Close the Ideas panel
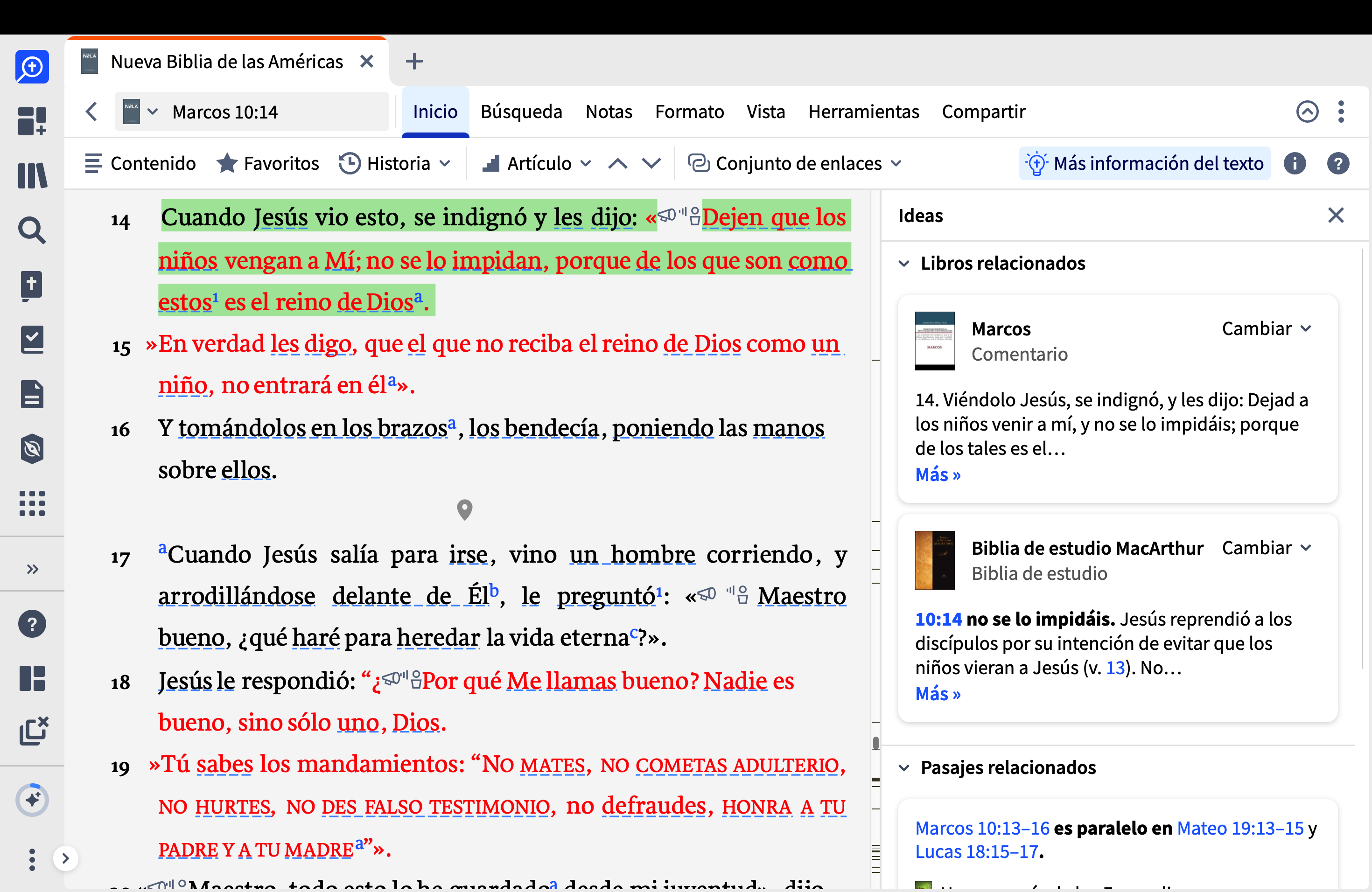This screenshot has width=1372, height=892. 1336,216
